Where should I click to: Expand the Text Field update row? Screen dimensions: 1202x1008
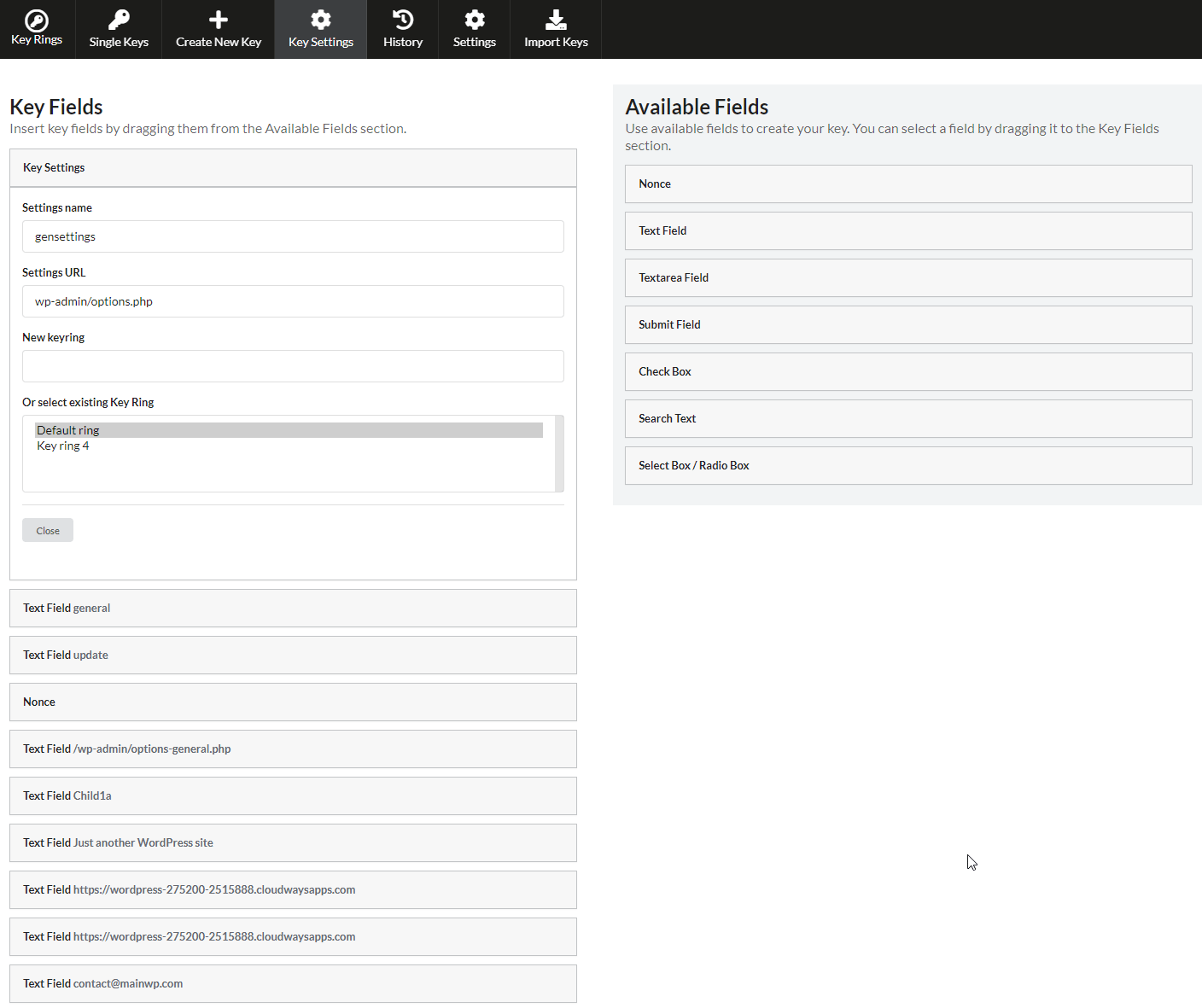(293, 655)
